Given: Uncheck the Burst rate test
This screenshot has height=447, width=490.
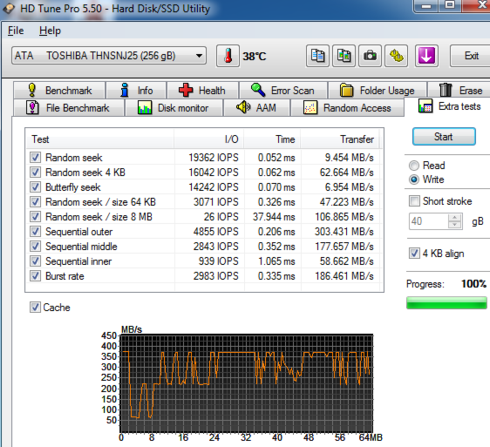Looking at the screenshot, I should click(35, 276).
